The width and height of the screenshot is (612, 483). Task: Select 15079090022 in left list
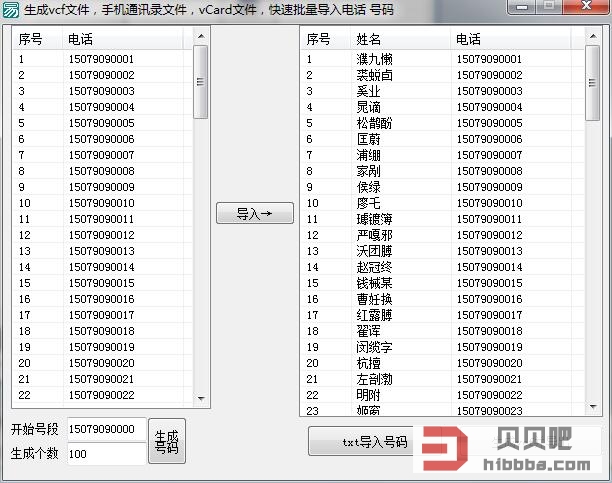101,395
